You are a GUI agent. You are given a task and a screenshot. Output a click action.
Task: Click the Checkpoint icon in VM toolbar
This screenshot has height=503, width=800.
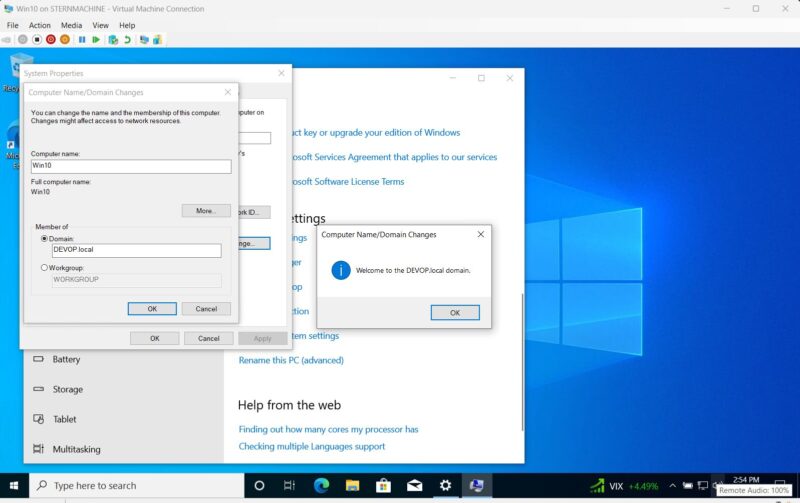[x=113, y=39]
